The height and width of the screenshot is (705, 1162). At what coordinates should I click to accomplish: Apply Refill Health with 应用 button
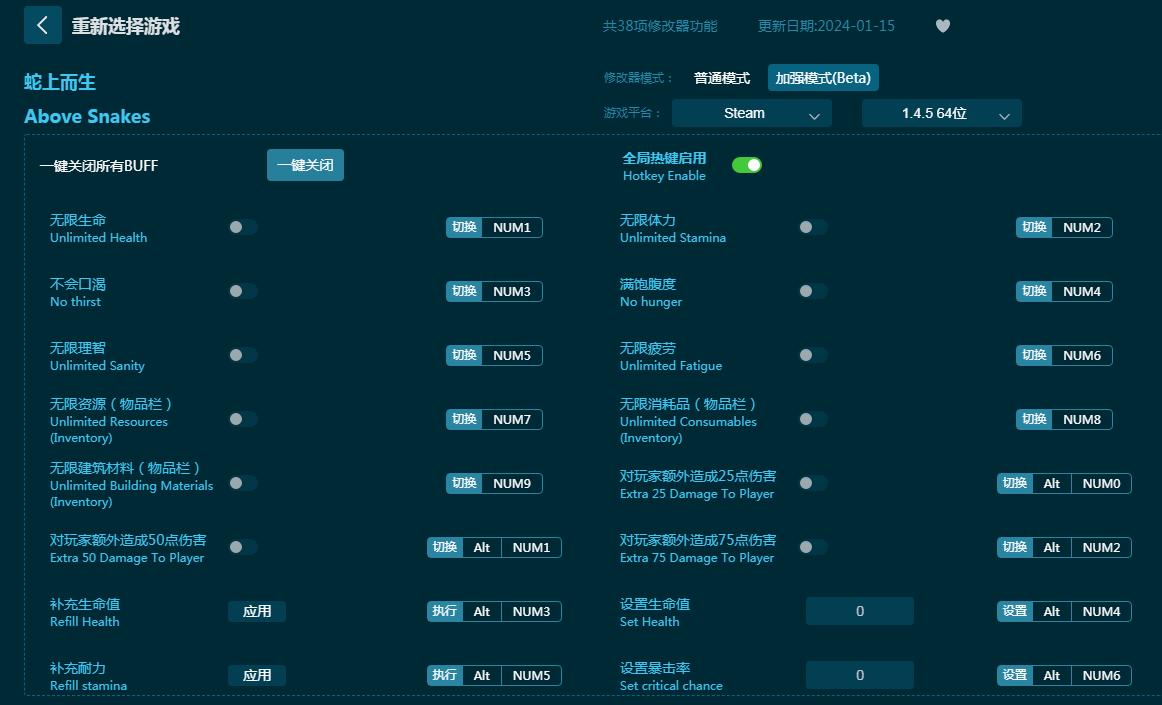click(257, 611)
